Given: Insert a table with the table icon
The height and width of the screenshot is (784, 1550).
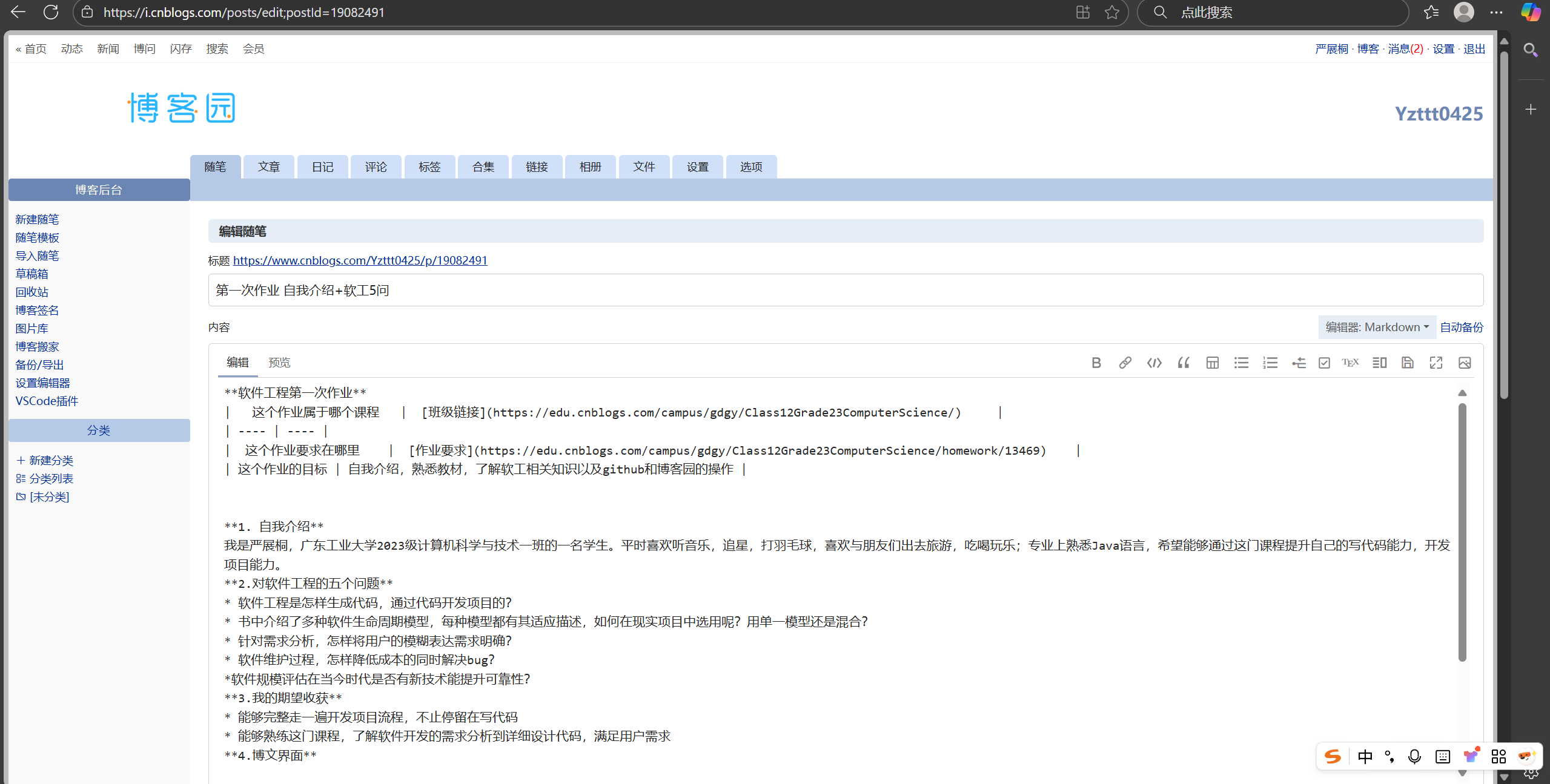Looking at the screenshot, I should coord(1212,363).
